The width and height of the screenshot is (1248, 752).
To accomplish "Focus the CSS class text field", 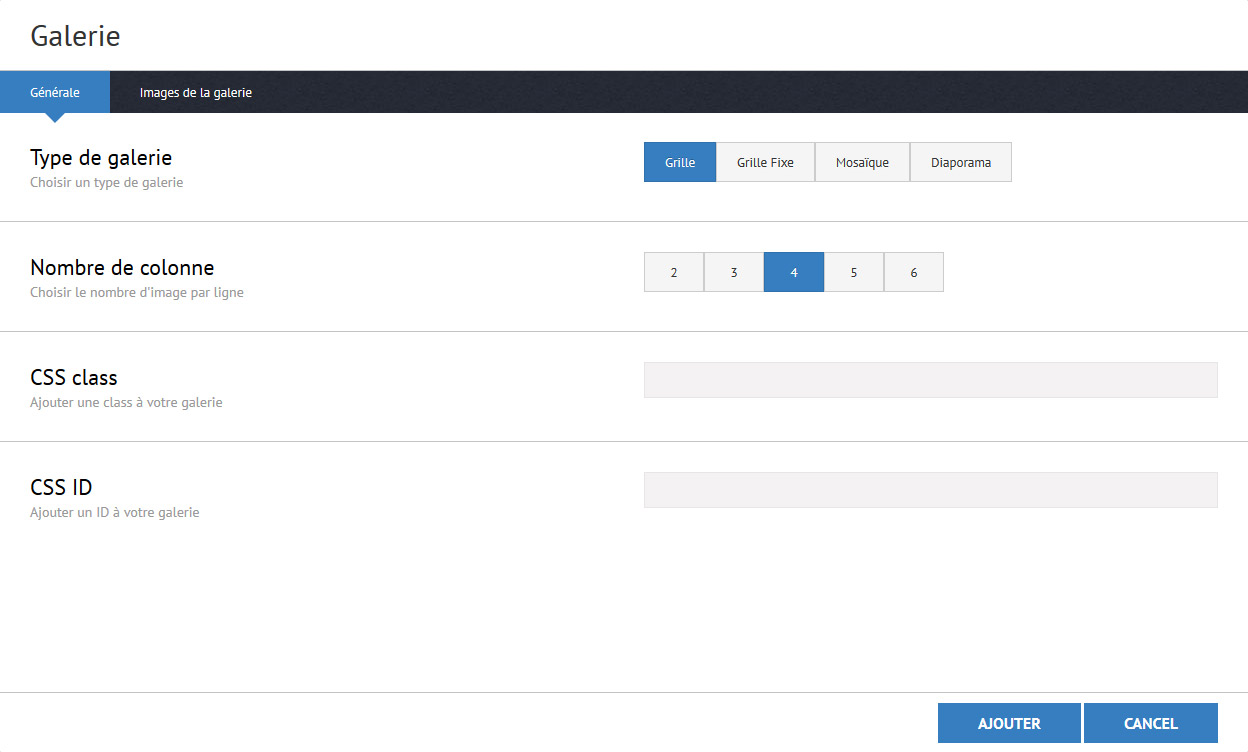I will click(930, 380).
